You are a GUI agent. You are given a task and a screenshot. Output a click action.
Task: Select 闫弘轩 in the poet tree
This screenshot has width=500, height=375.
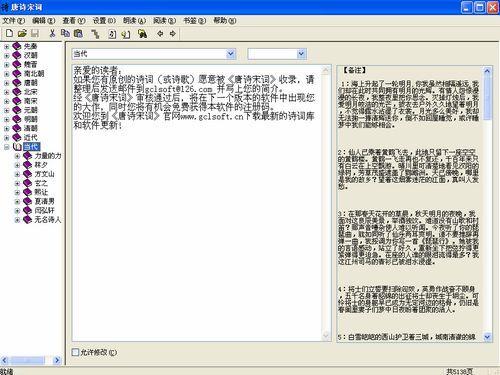tap(44, 211)
